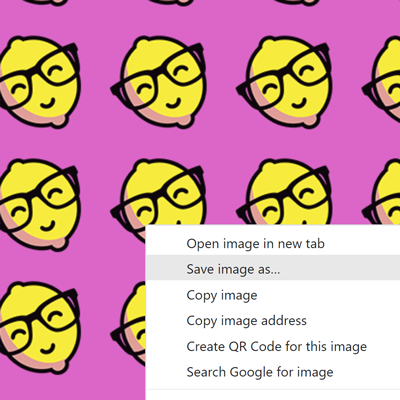400x400 pixels.
Task: Pick 'Copy image address' option
Action: (x=246, y=321)
